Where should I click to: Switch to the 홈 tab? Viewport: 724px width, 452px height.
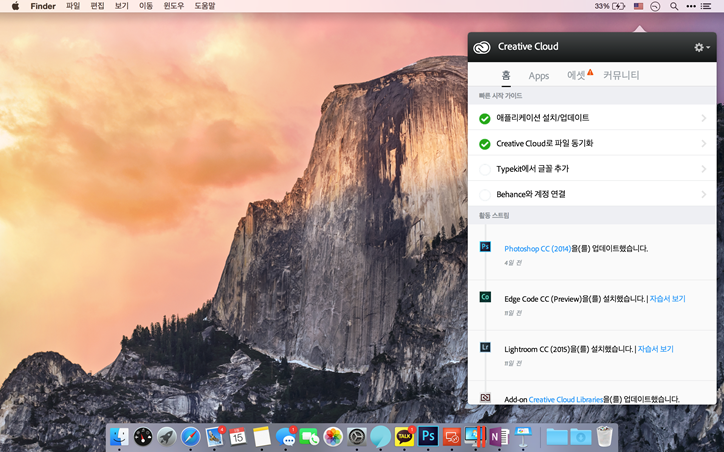point(506,75)
